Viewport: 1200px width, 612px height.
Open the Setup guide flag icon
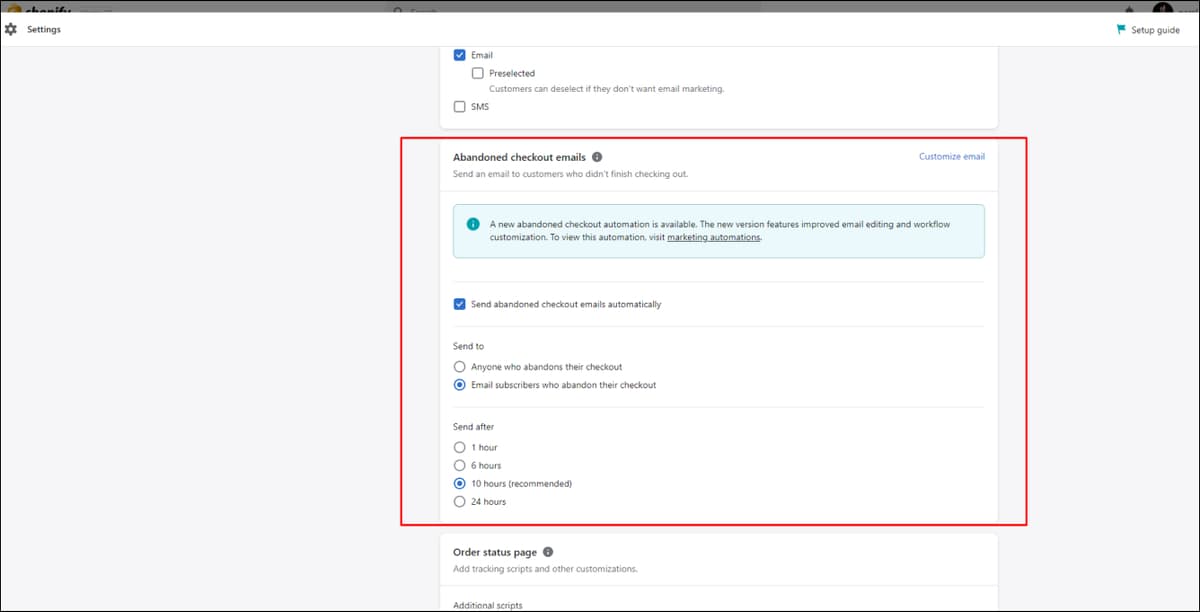click(1121, 29)
